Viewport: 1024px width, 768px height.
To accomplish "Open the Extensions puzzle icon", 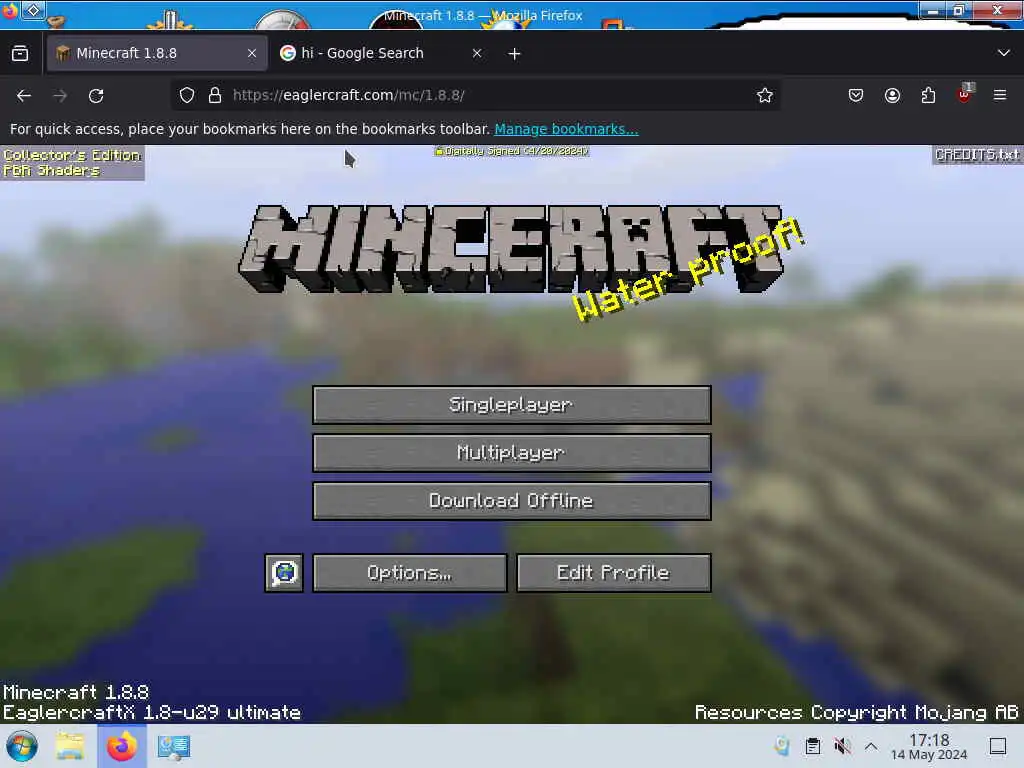I will point(928,95).
